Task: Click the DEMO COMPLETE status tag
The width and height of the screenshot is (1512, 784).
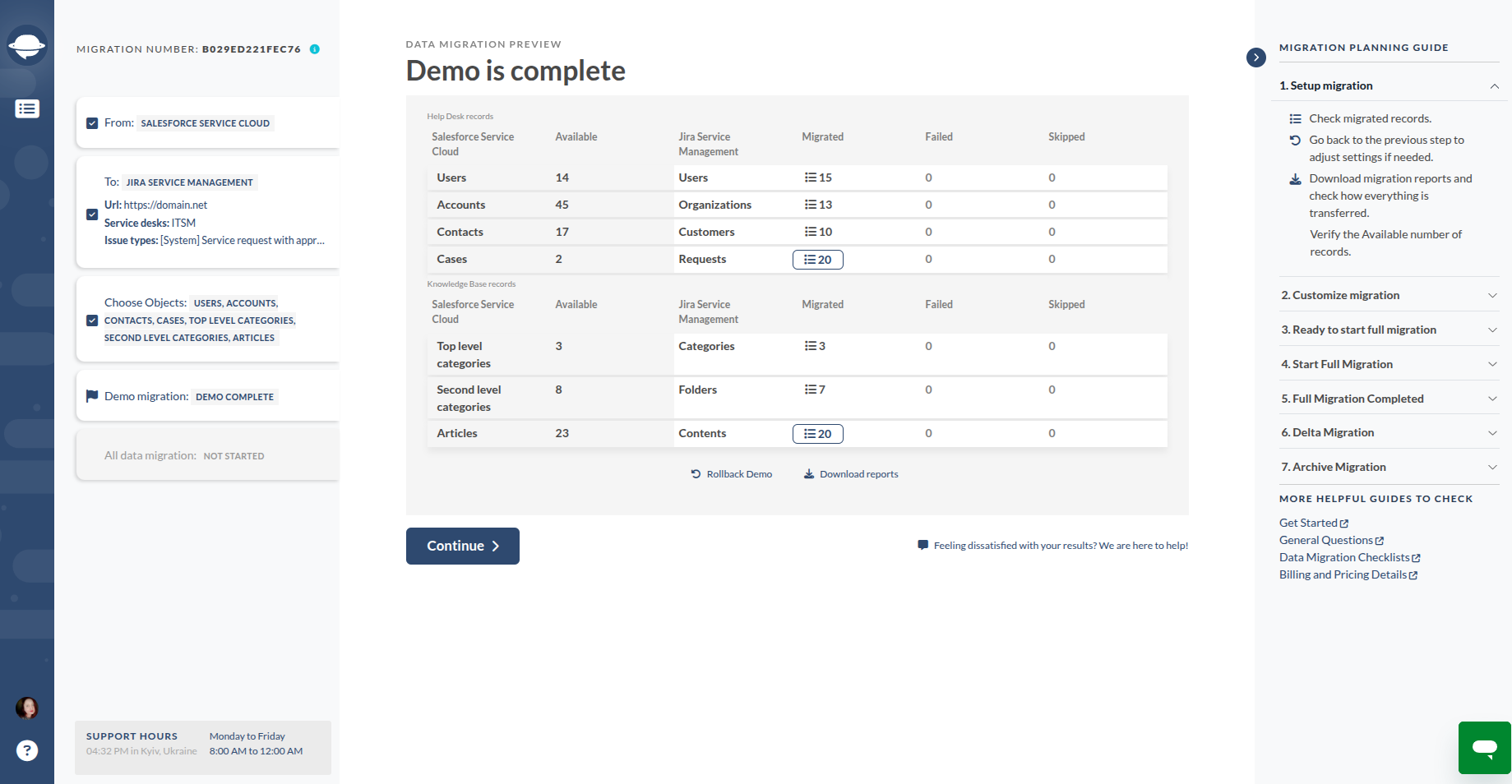Action: (x=234, y=397)
